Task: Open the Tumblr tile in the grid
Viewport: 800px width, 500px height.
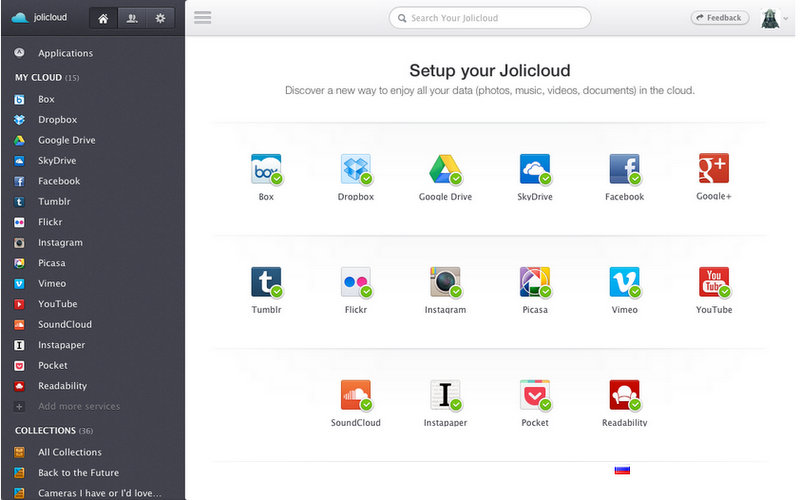Action: [x=266, y=290]
